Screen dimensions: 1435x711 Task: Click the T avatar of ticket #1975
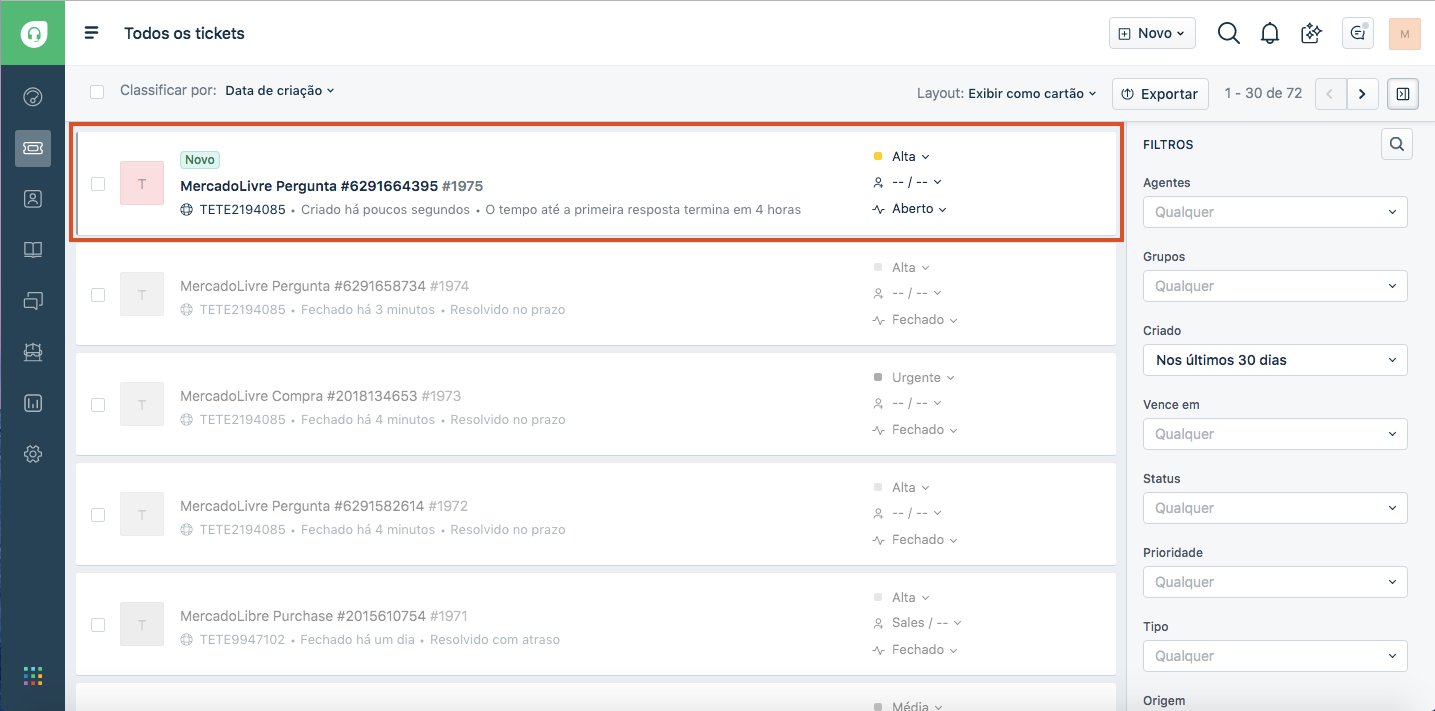coord(142,183)
